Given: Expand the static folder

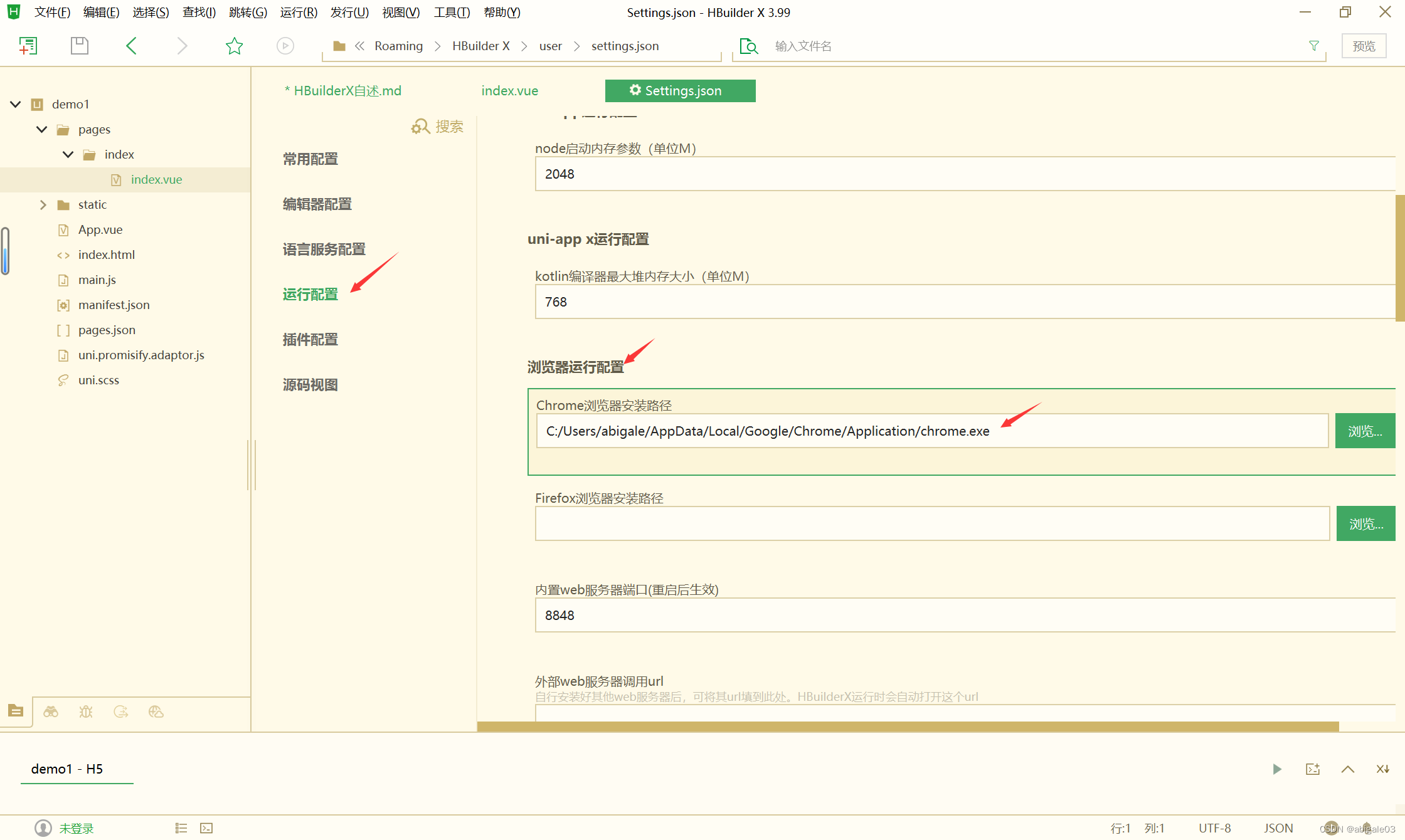Looking at the screenshot, I should 43,205.
